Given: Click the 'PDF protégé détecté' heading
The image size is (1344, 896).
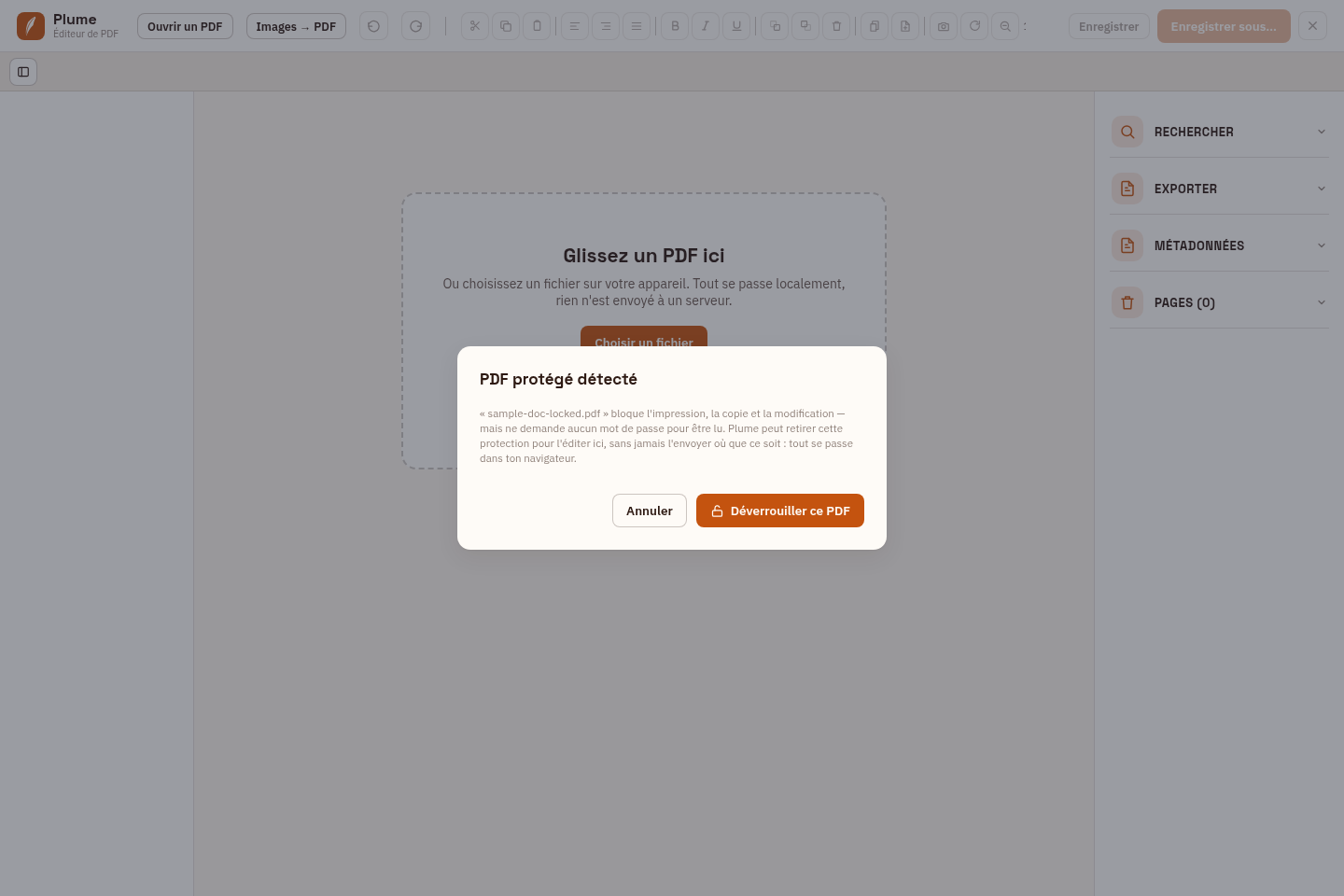Looking at the screenshot, I should tap(558, 379).
